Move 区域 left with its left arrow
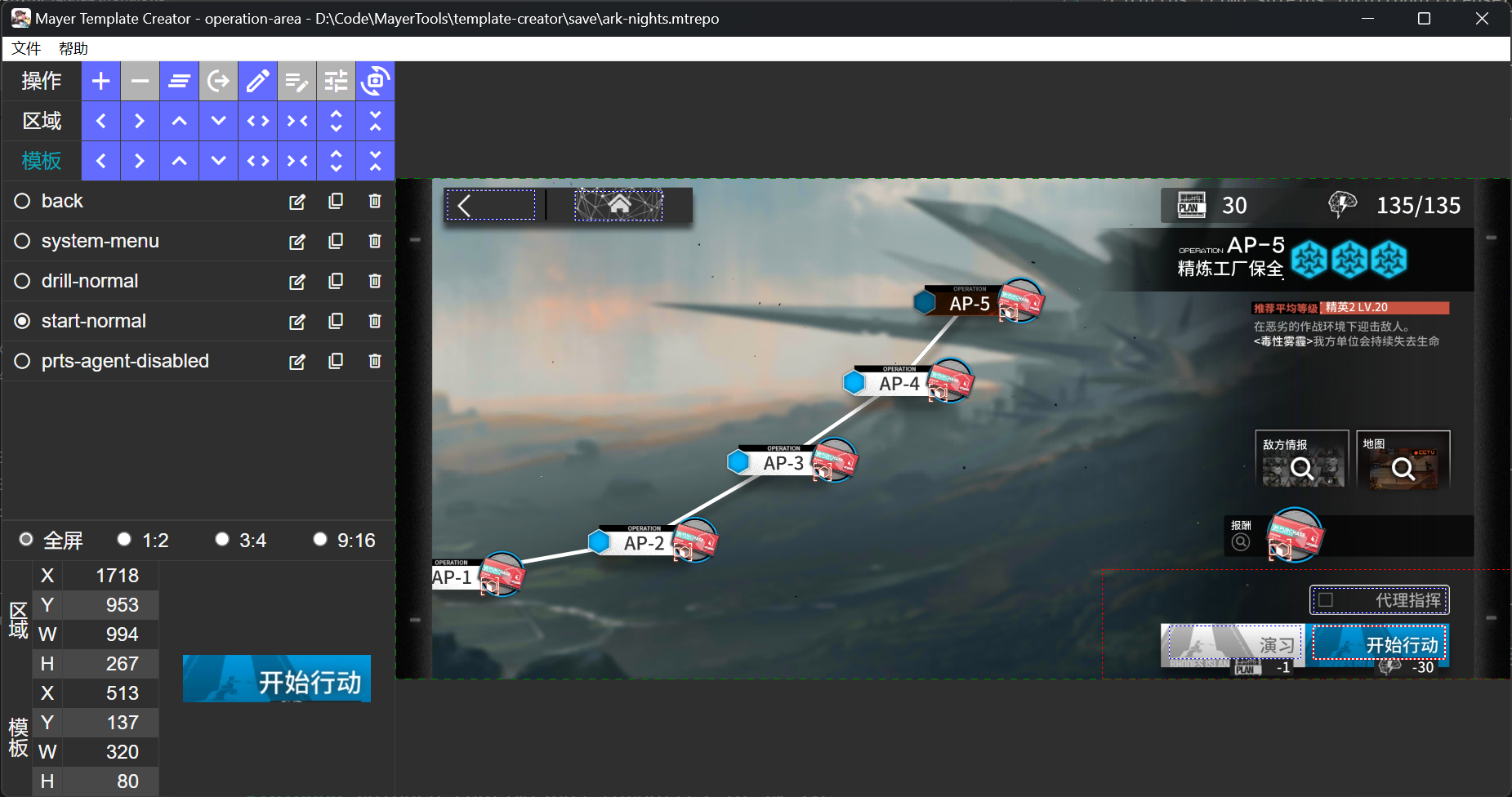Image resolution: width=1512 pixels, height=797 pixels. coord(101,121)
